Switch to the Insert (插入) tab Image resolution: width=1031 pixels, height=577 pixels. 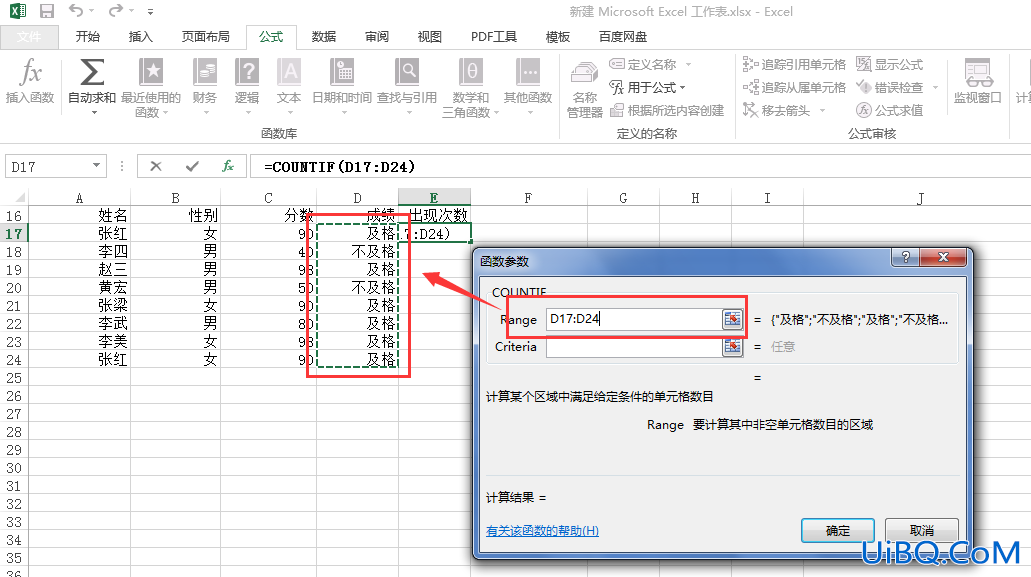(140, 37)
